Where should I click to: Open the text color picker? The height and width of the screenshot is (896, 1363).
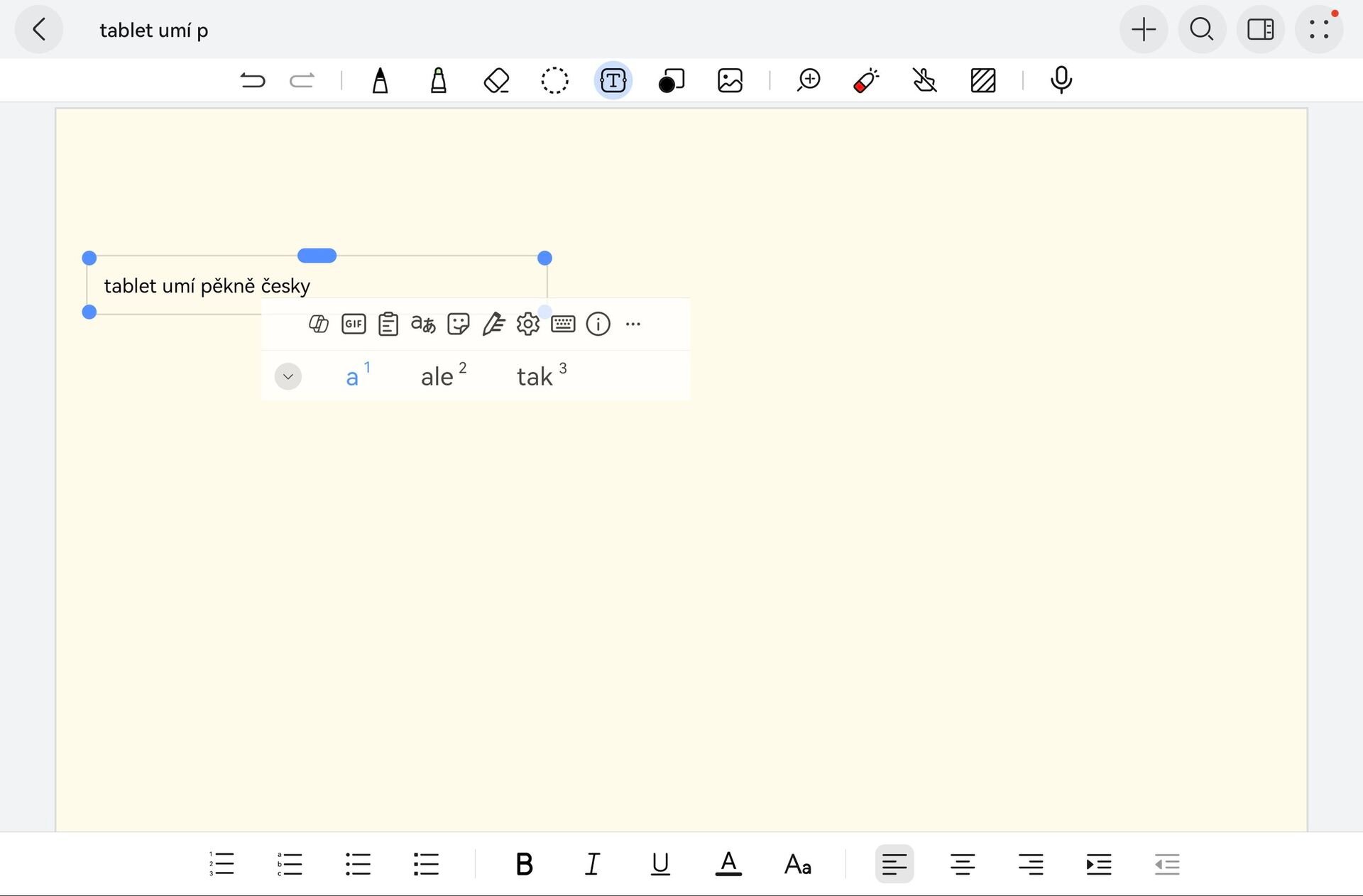(x=728, y=864)
